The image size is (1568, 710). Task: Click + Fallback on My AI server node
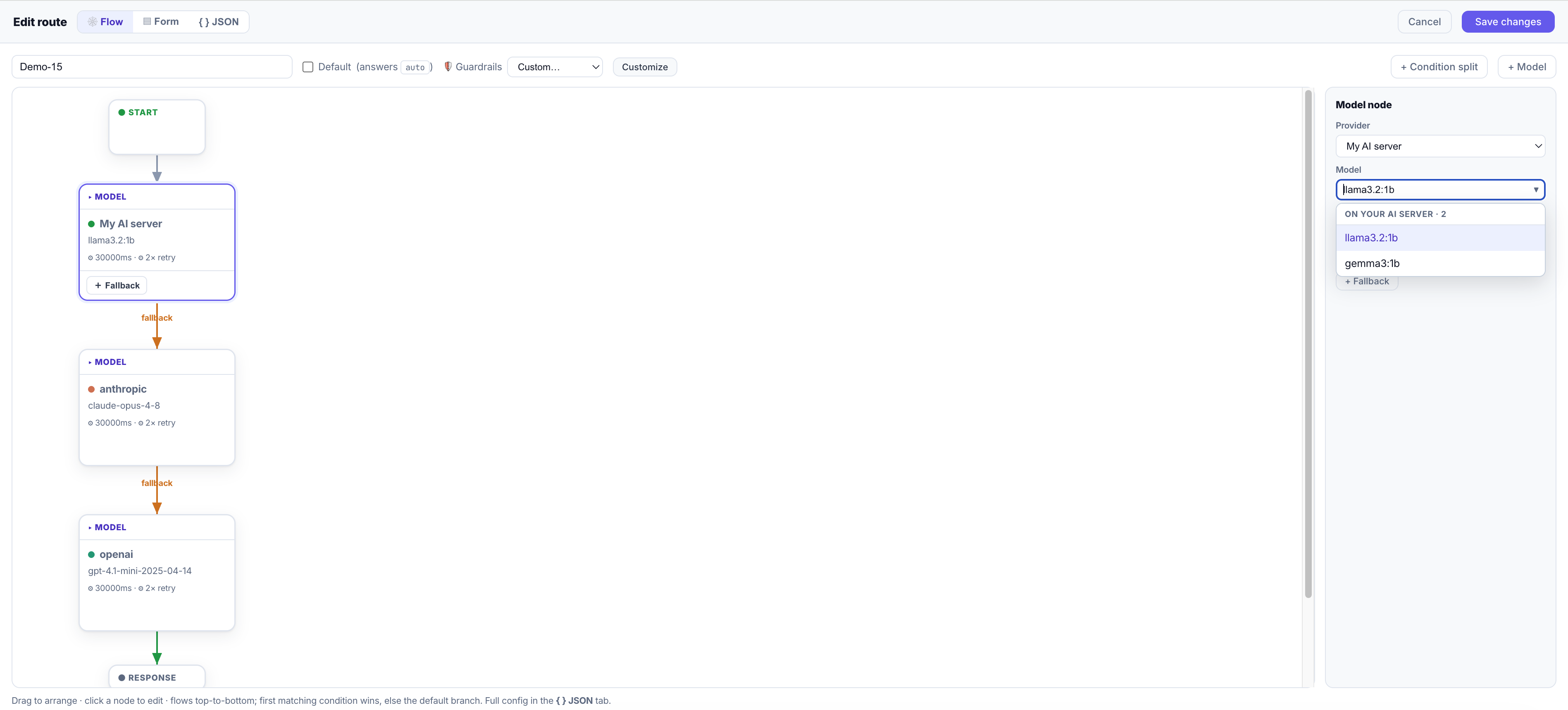click(117, 286)
